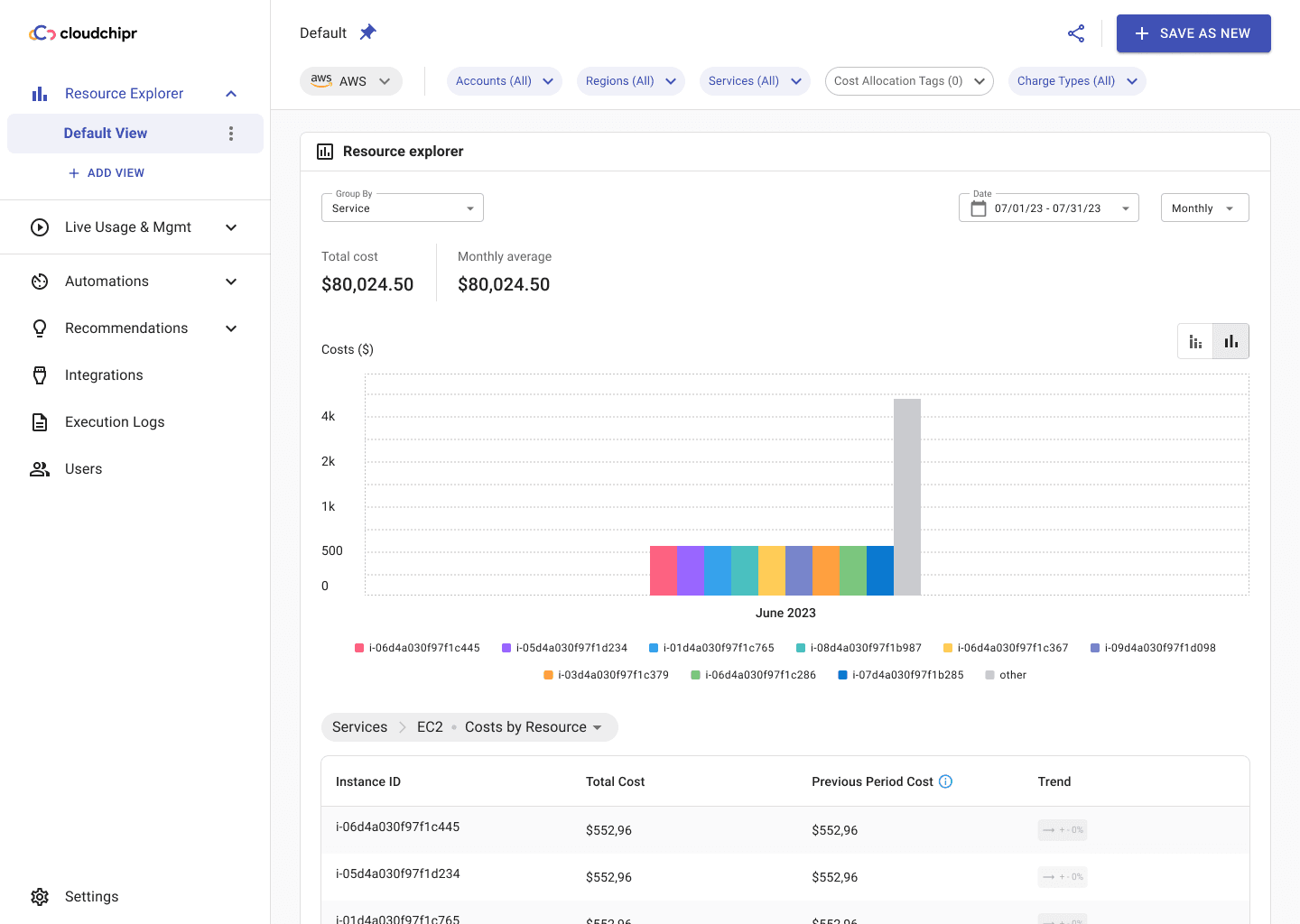Open Default View three-dot menu
Screen dimensions: 1300x924
pos(231,134)
